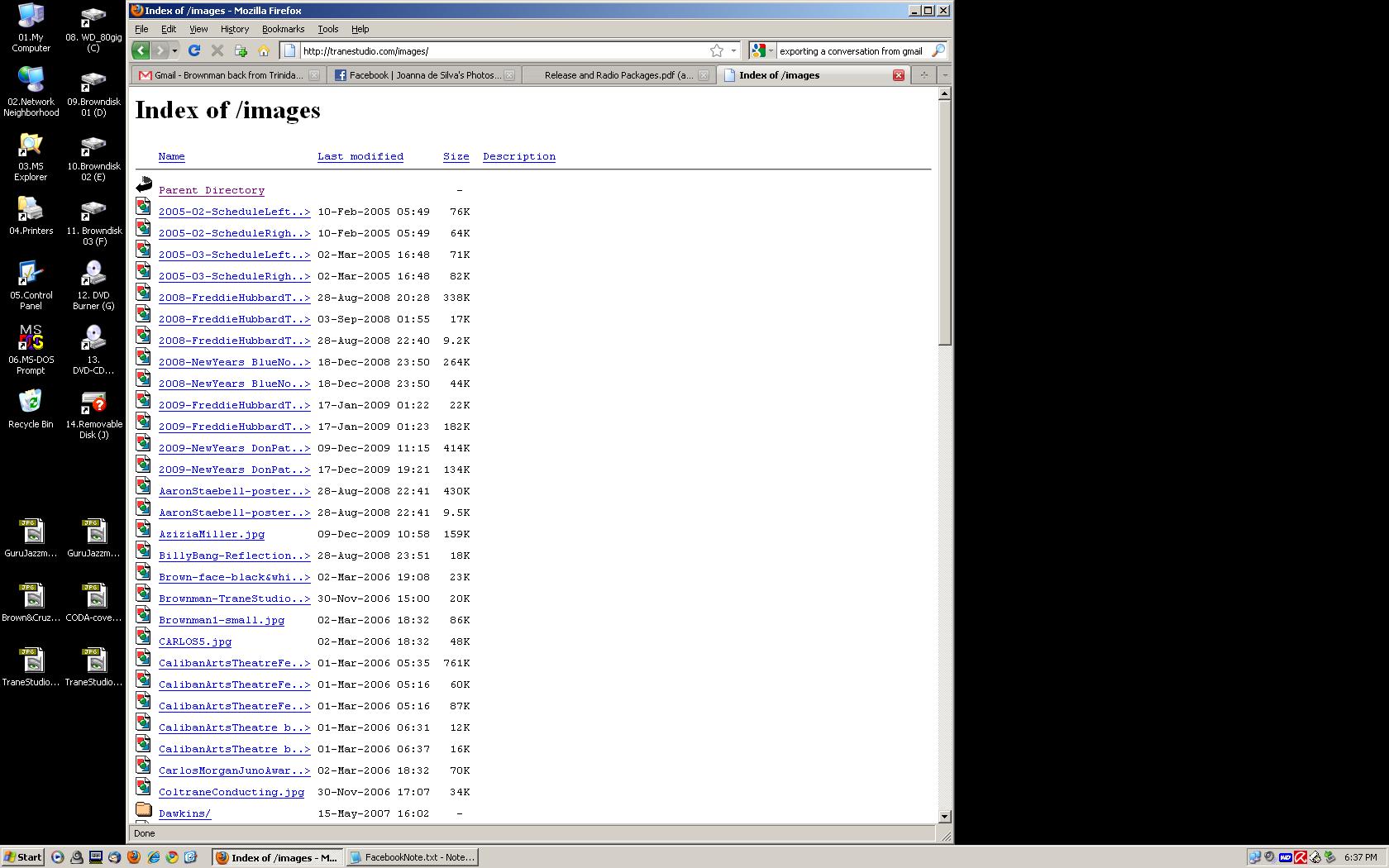Screen dimensions: 1389x868
Task: Click in the URL address field
Action: pyautogui.click(x=496, y=50)
